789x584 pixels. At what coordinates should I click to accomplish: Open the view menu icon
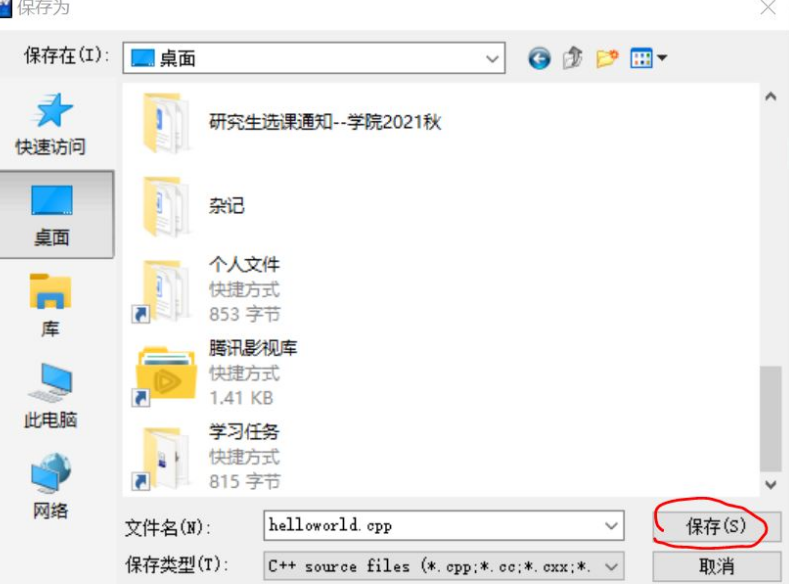tap(648, 58)
